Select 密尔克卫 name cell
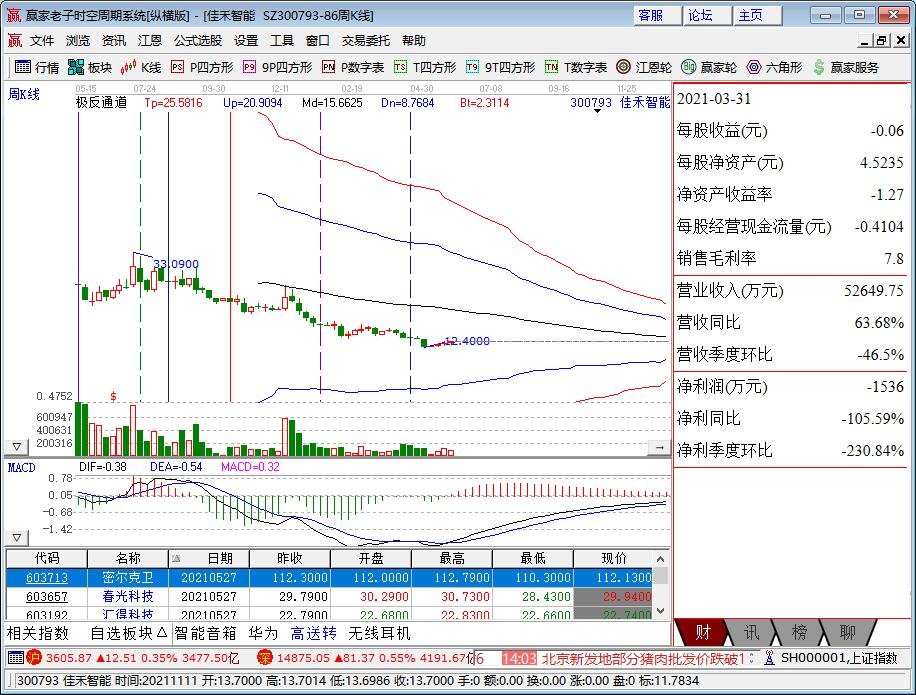Image resolution: width=916 pixels, height=695 pixels. point(128,578)
